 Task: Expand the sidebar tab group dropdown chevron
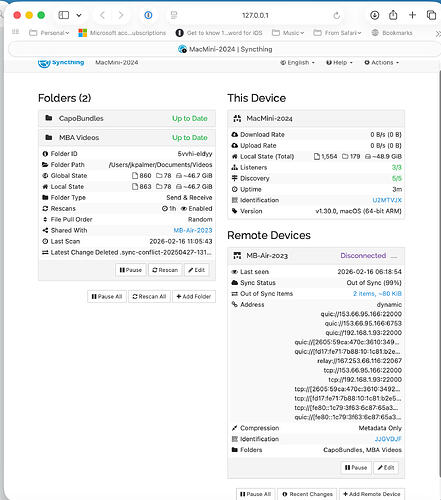pos(79,15)
